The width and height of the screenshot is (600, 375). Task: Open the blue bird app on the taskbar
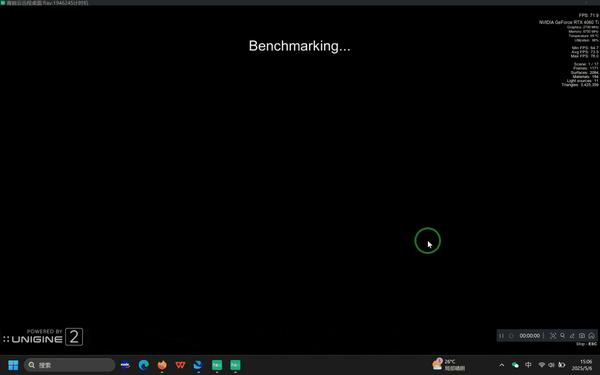point(198,365)
